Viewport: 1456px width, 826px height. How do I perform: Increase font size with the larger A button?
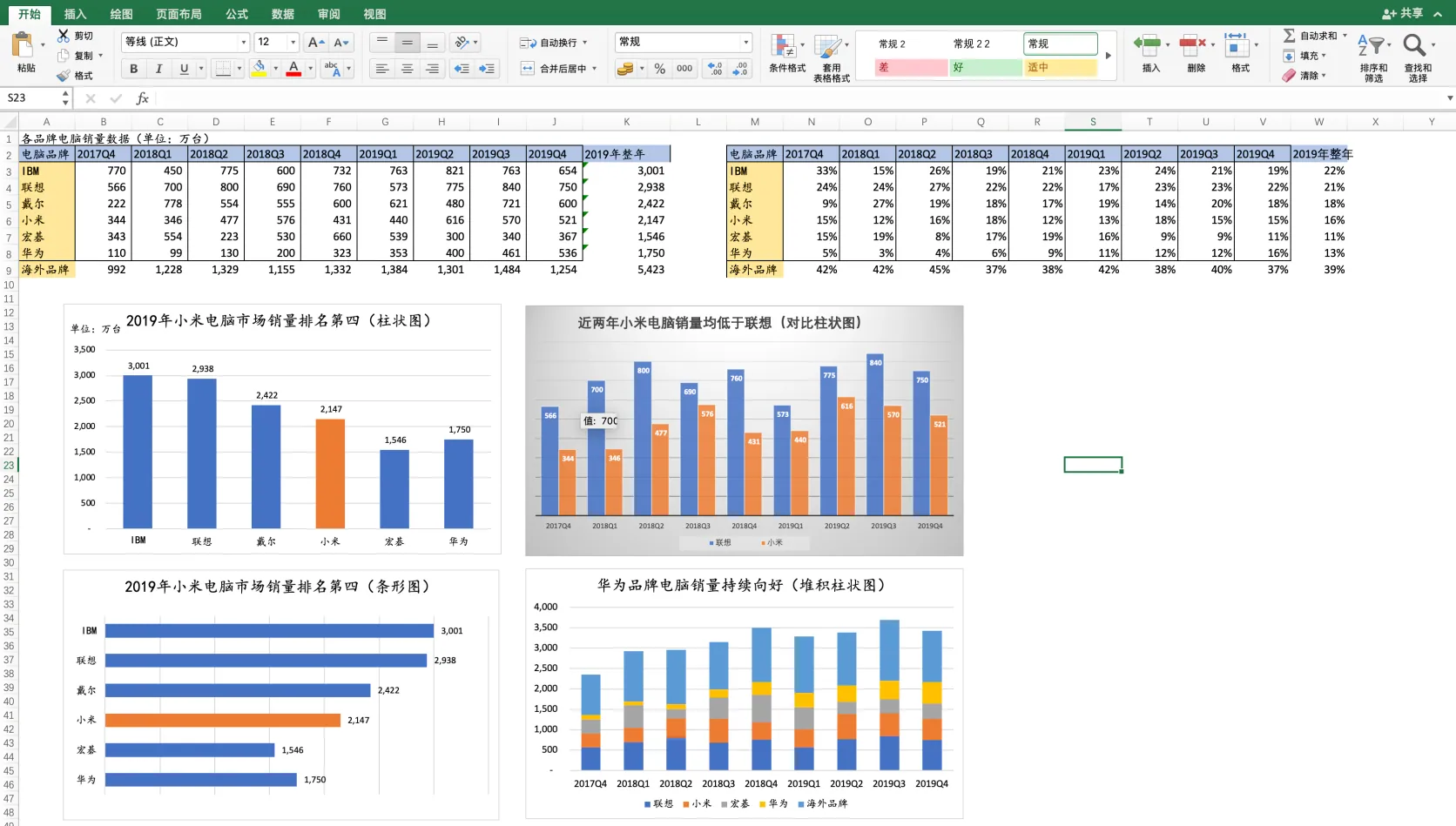(316, 42)
